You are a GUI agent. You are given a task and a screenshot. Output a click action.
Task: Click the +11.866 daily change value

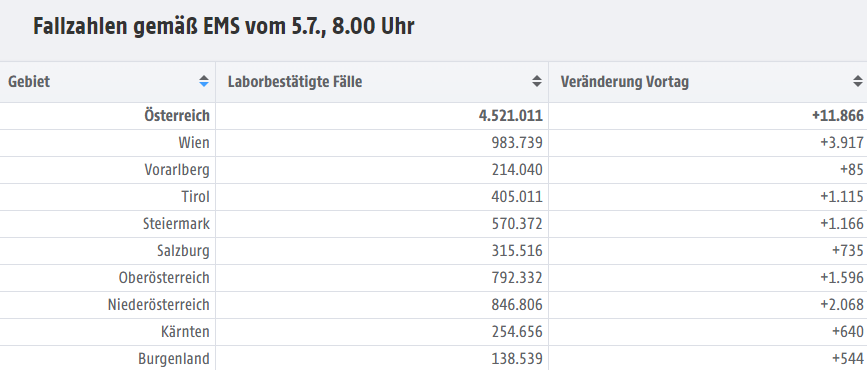tap(838, 116)
